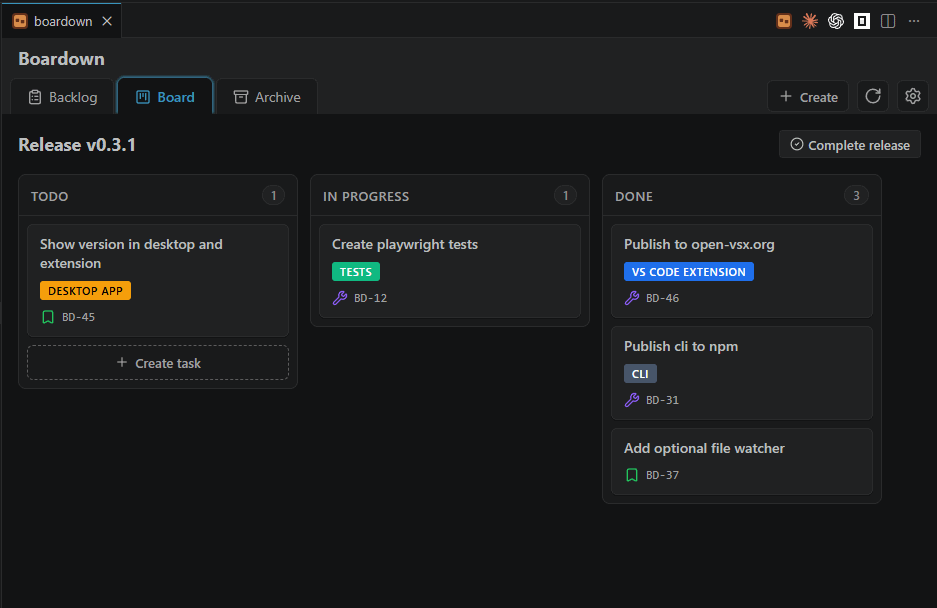The image size is (937, 608).
Task: Click the green TESTS label
Action: (x=356, y=272)
